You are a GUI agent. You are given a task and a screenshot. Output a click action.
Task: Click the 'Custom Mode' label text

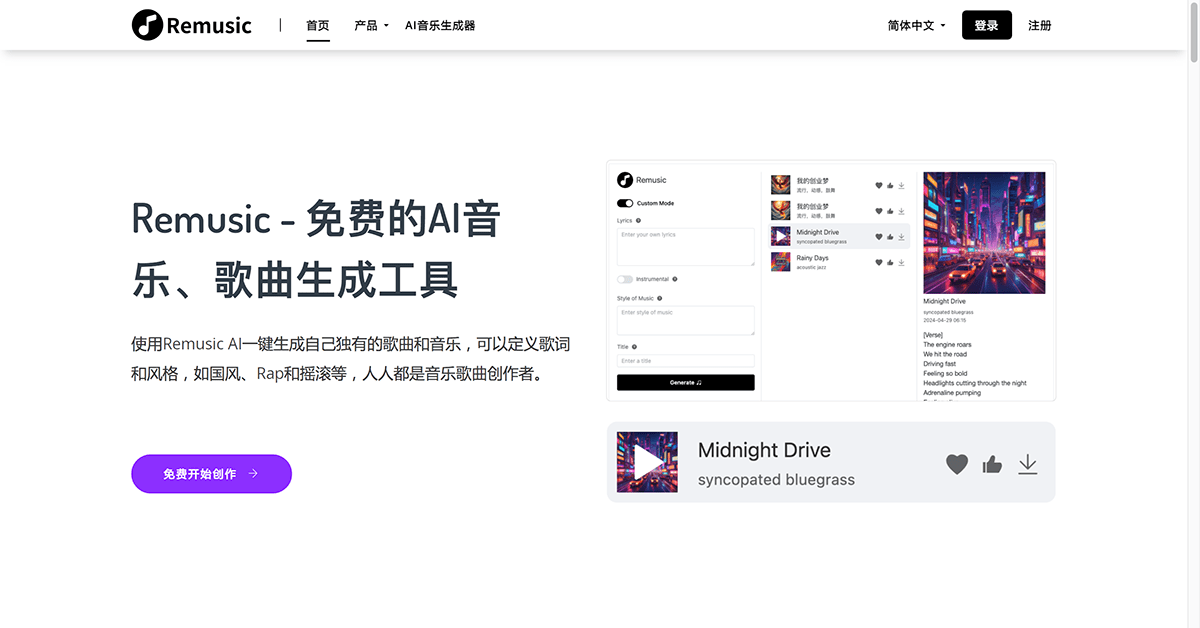click(655, 203)
